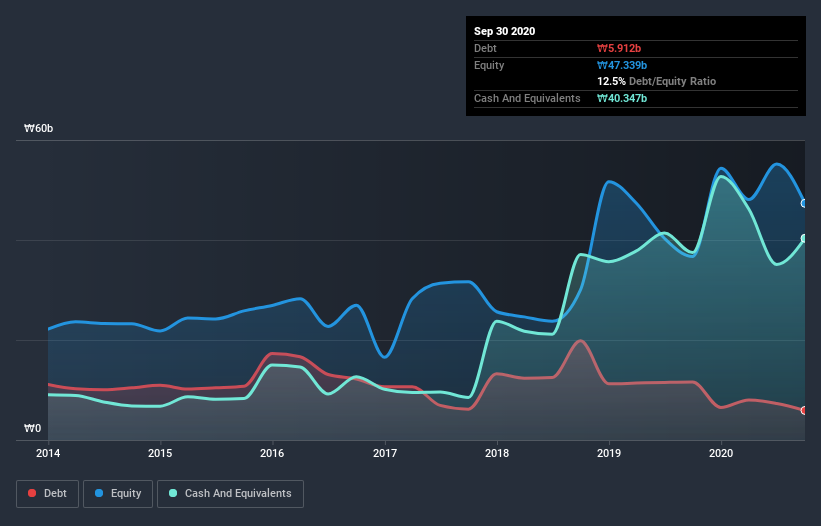
Task: Click the red Debt endpoint marker
Action: tap(805, 410)
